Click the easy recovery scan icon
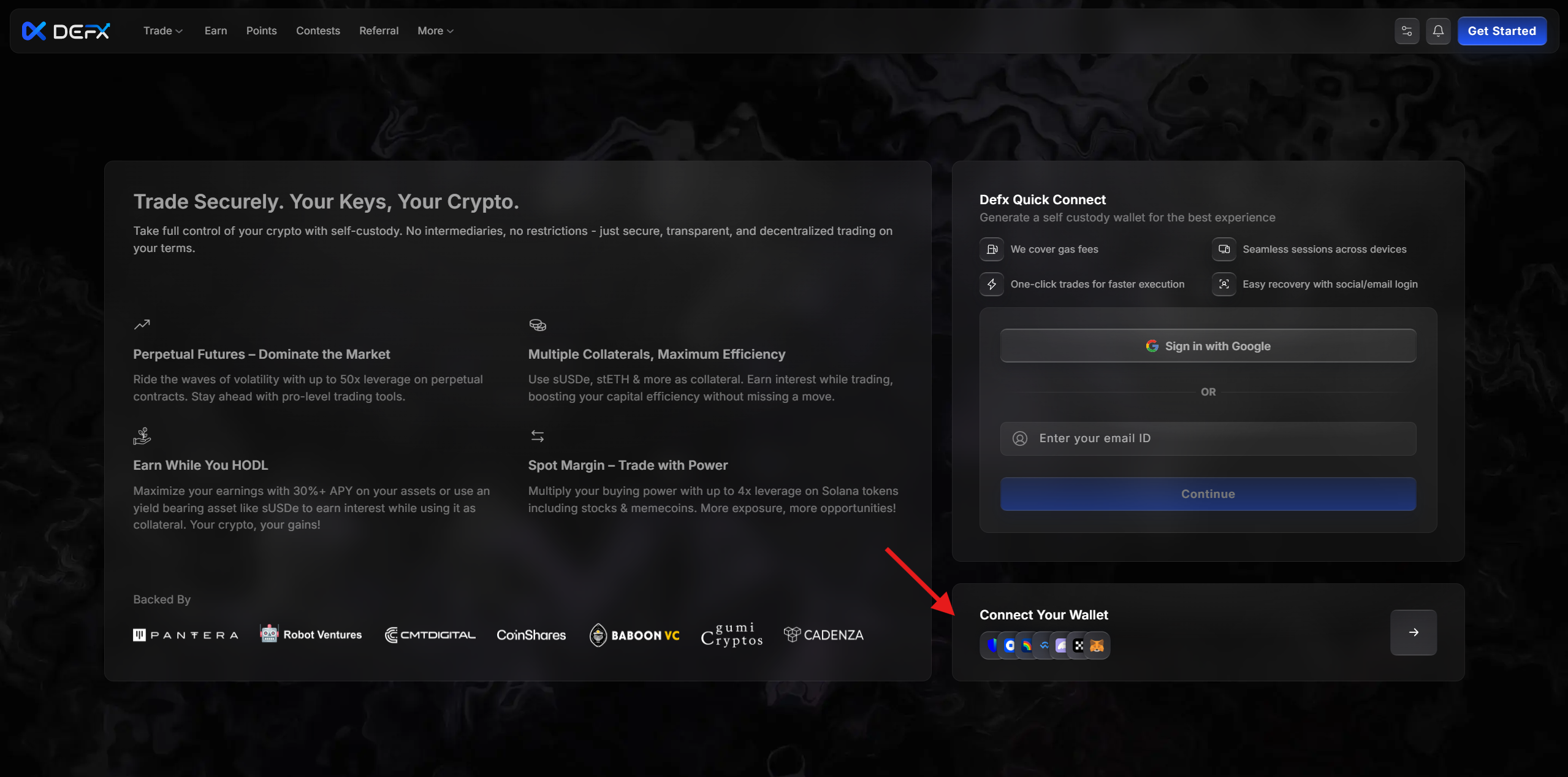The width and height of the screenshot is (1568, 777). pyautogui.click(x=1224, y=284)
